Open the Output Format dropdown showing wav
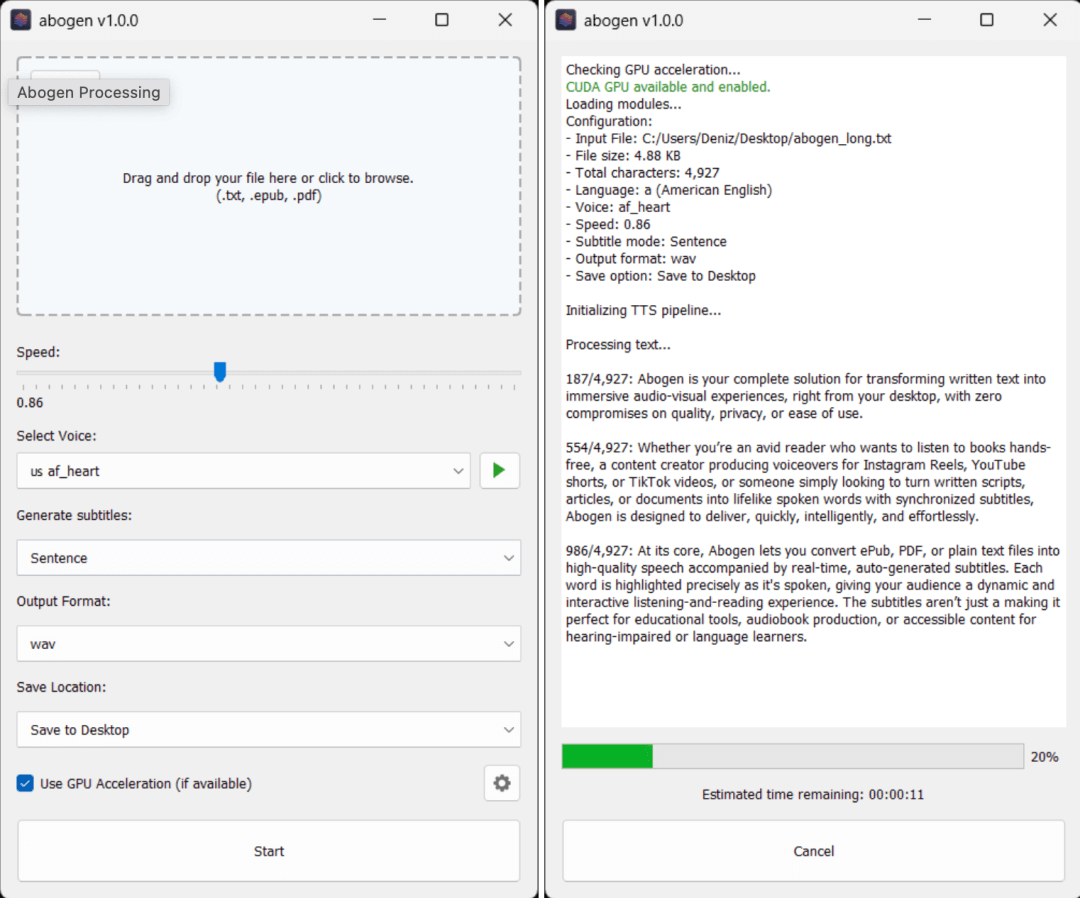The image size is (1080, 898). pyautogui.click(x=268, y=644)
